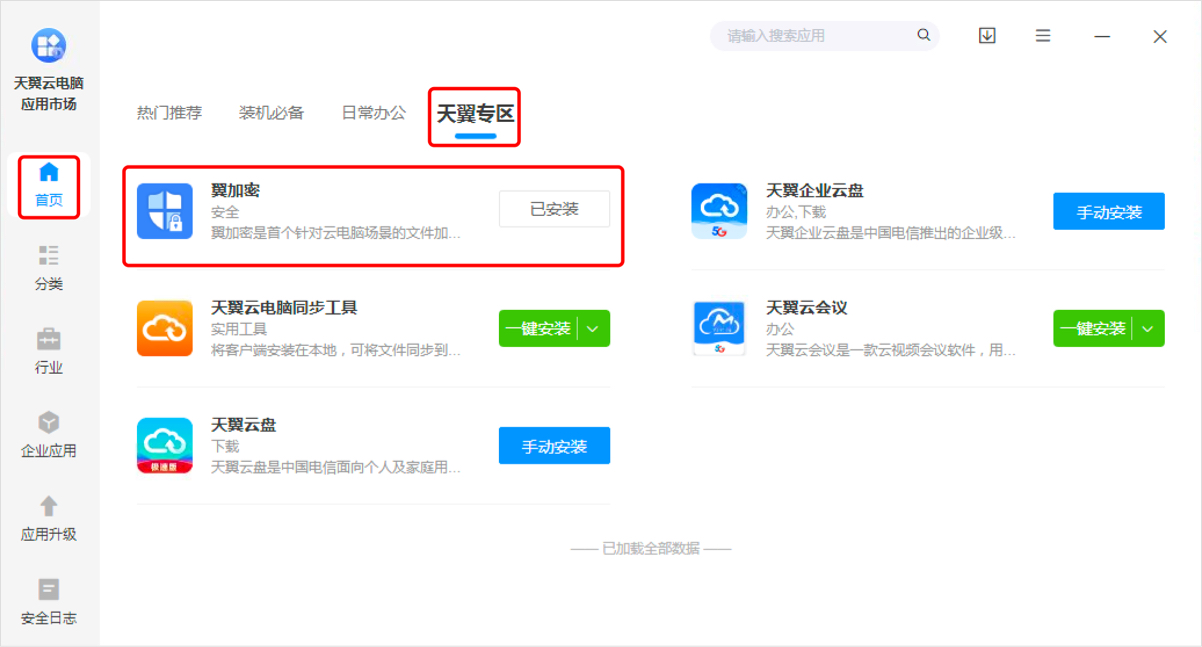1202x647 pixels.
Task: Open the hamburger menu icon
Action: click(x=1043, y=35)
